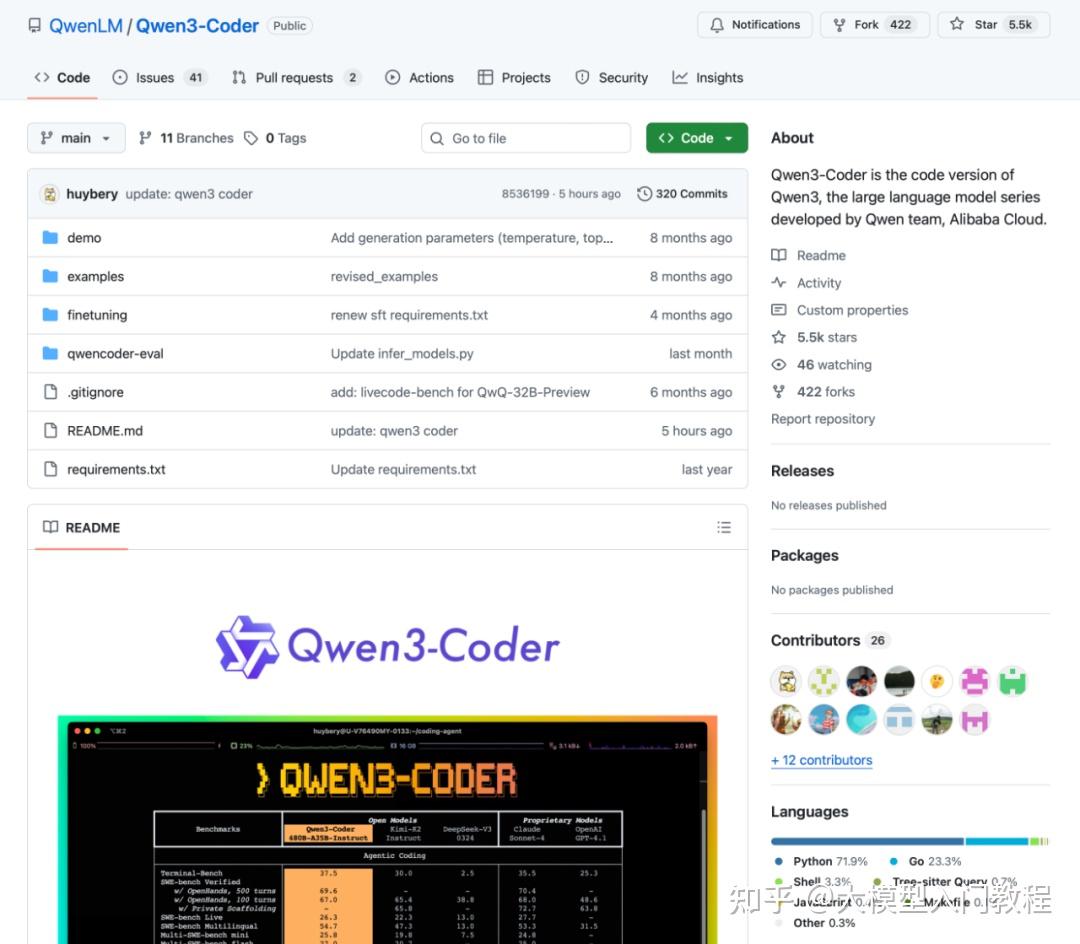Click the Readme book icon in About
Viewport: 1080px width, 944px height.
click(x=778, y=255)
